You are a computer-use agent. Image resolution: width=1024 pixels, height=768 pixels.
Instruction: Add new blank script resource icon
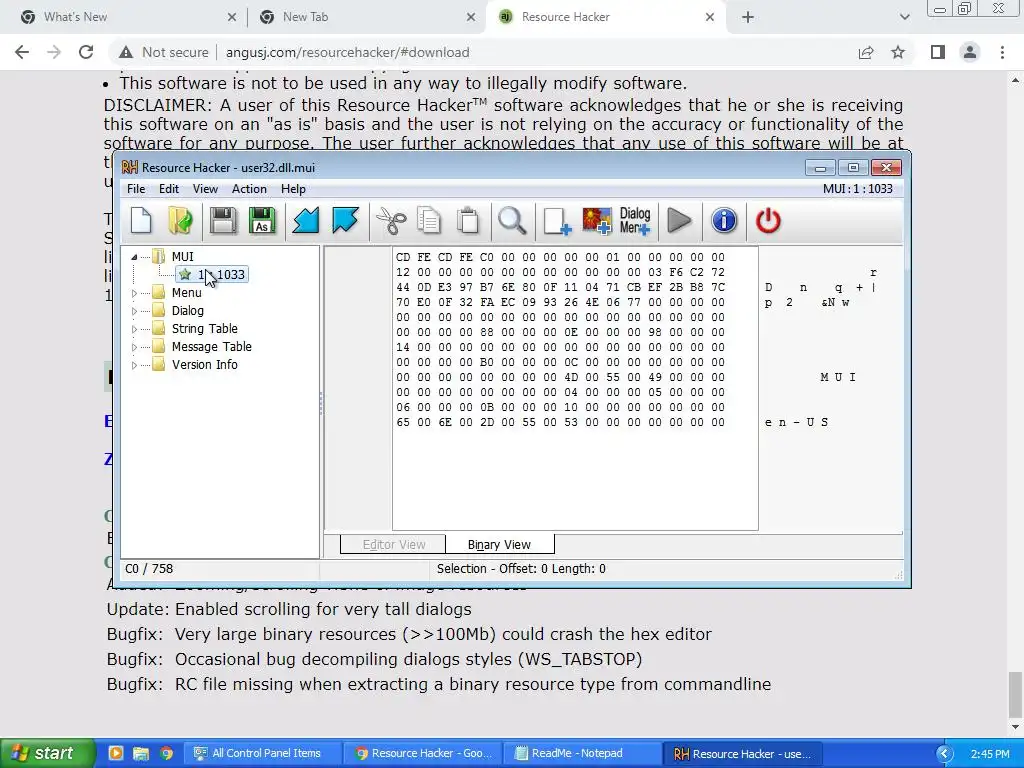[557, 221]
